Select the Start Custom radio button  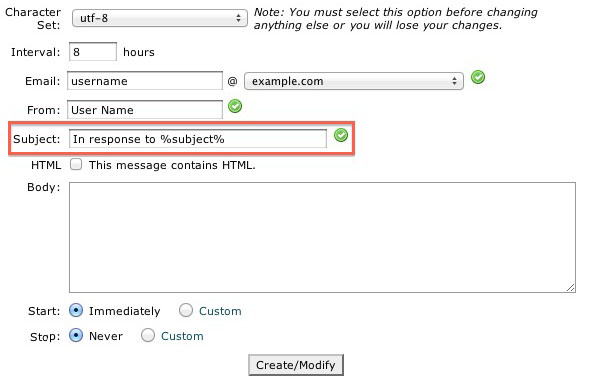click(186, 310)
